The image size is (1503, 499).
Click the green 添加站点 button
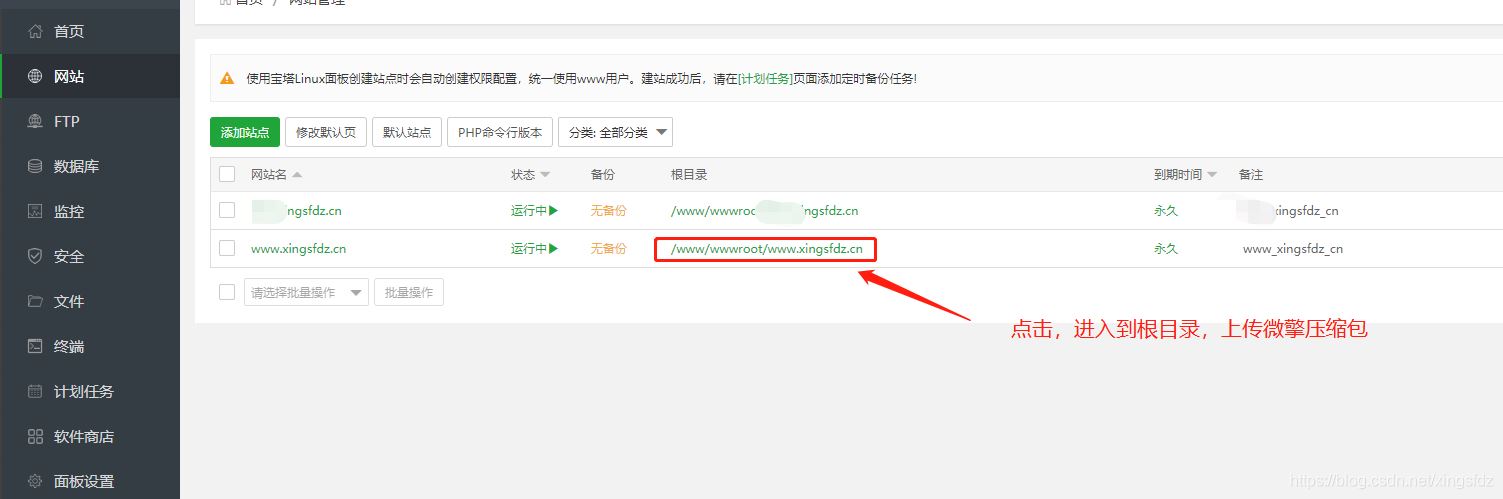coord(245,132)
